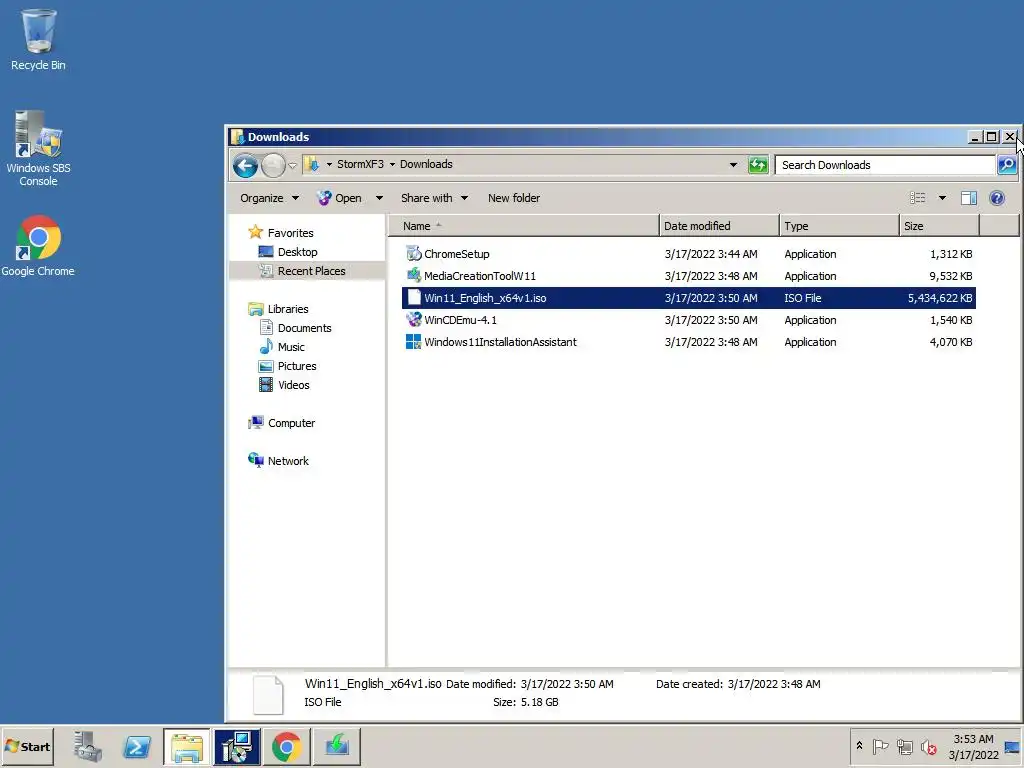Select the Google Chrome desktop shortcut
The width and height of the screenshot is (1024, 768).
38,246
